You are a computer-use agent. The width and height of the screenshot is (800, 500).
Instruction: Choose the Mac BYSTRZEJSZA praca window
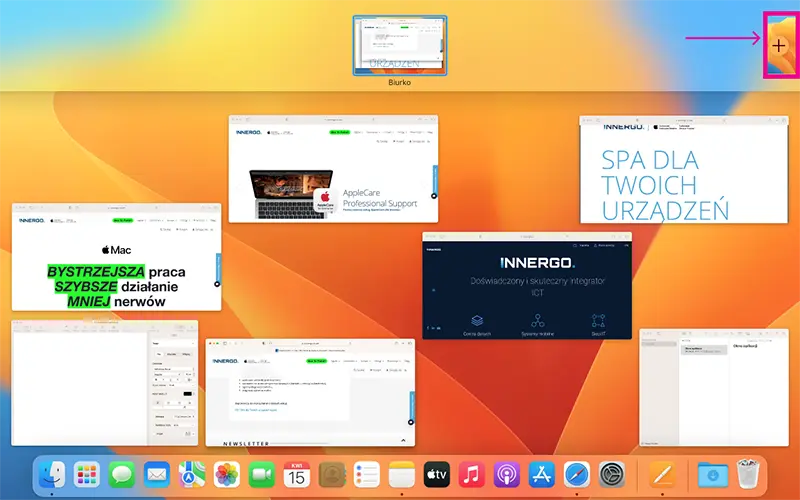tap(117, 257)
